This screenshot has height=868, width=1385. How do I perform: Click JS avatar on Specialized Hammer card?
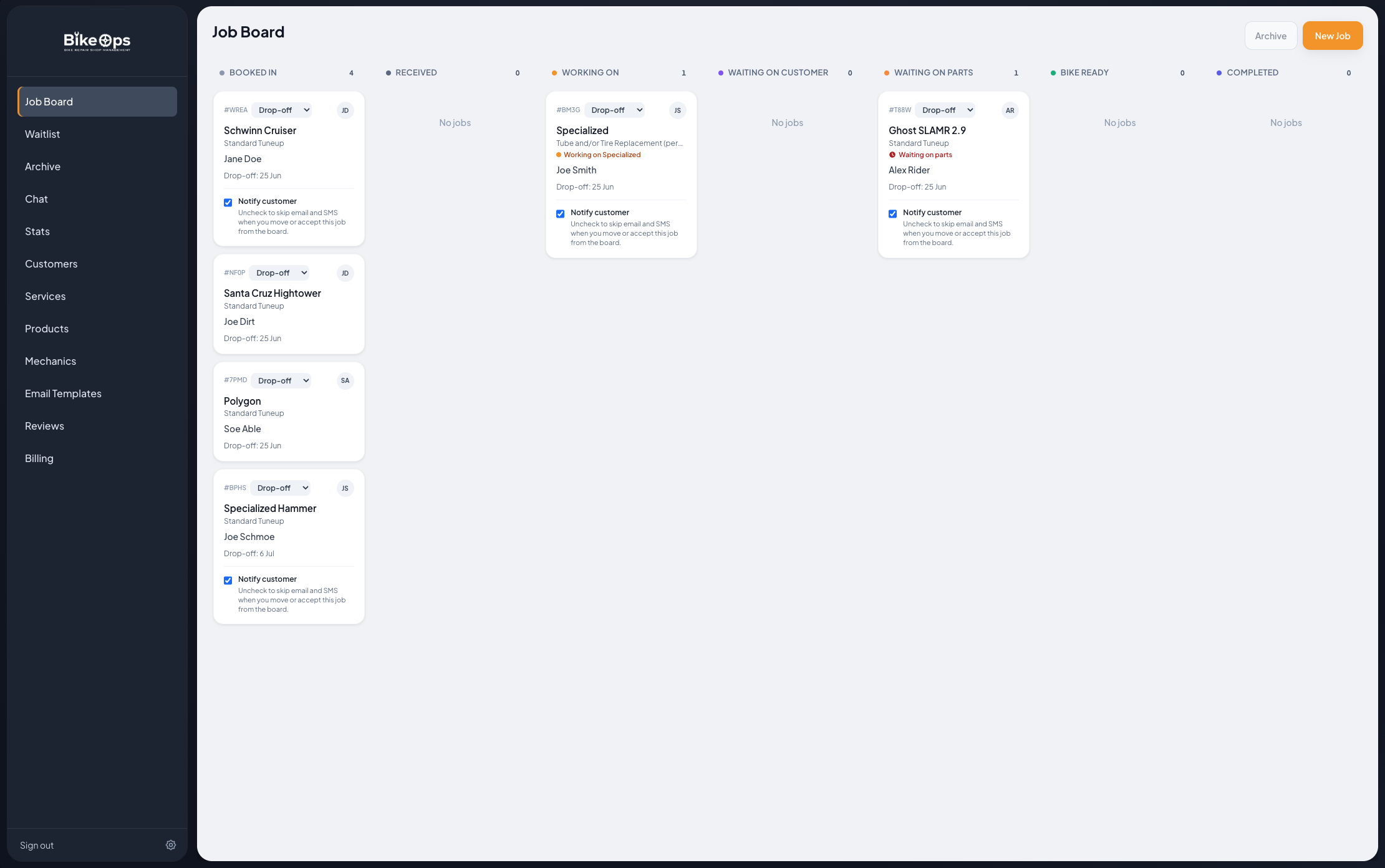pos(345,488)
